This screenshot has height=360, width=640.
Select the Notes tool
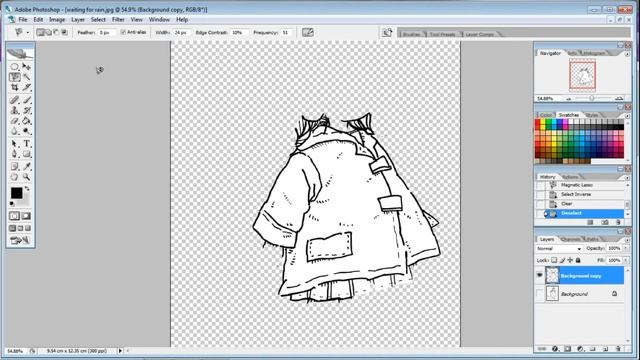15,167
